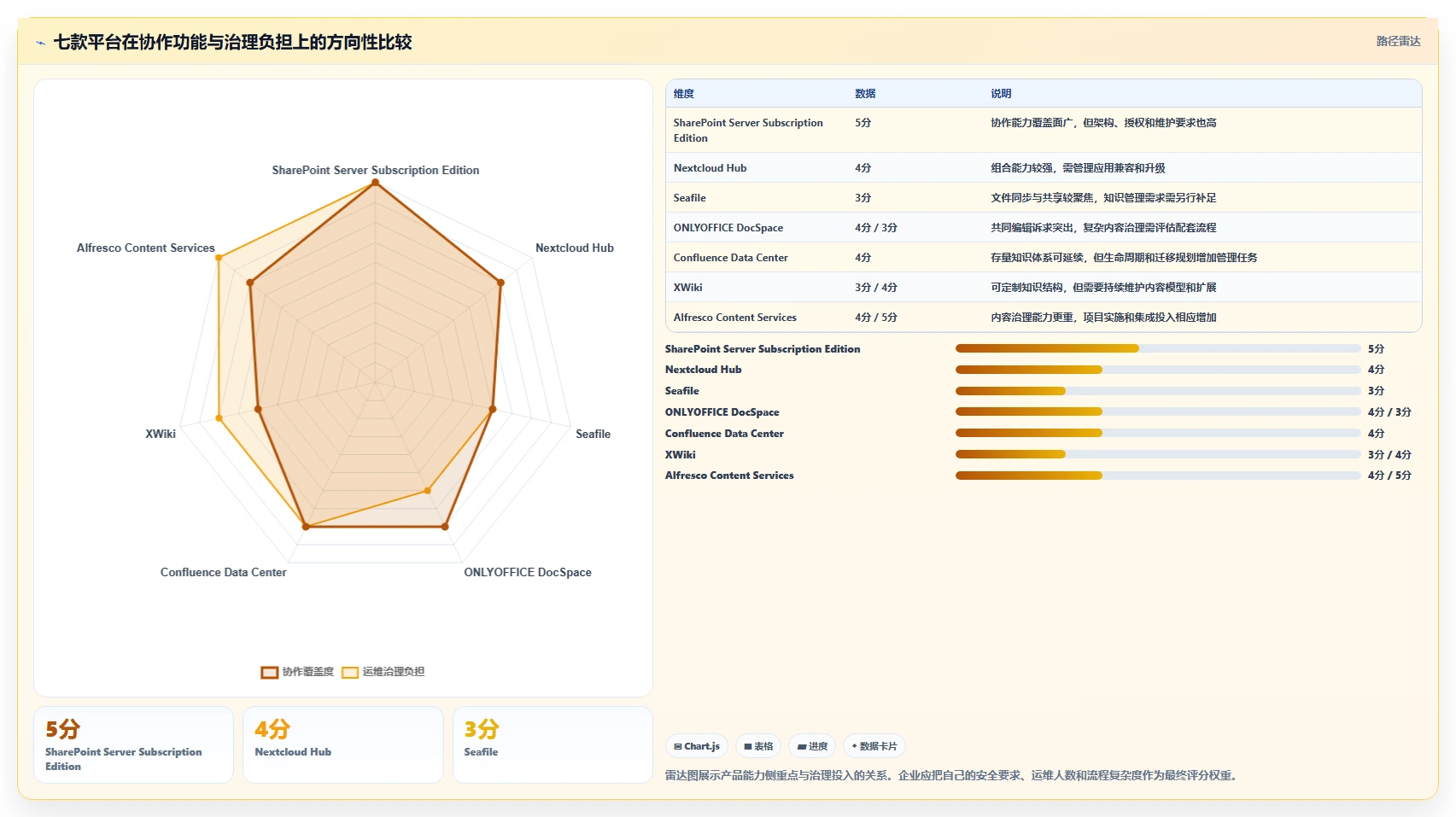Click the 数据 column header
The height and width of the screenshot is (817, 1456).
[x=865, y=94]
